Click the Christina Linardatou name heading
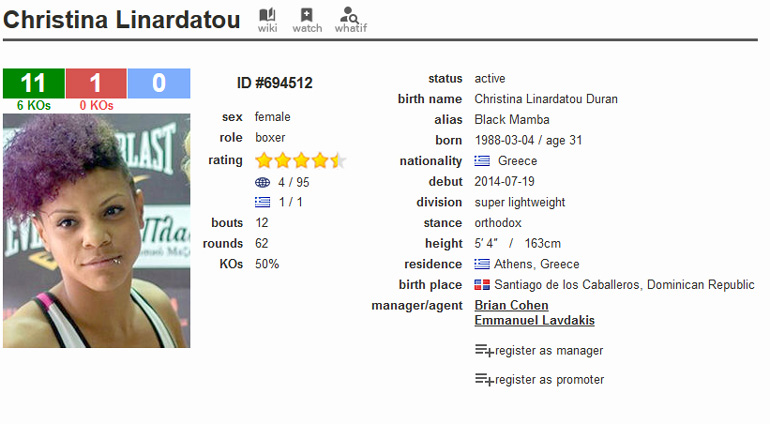Screen dimensions: 770x424 123,19
